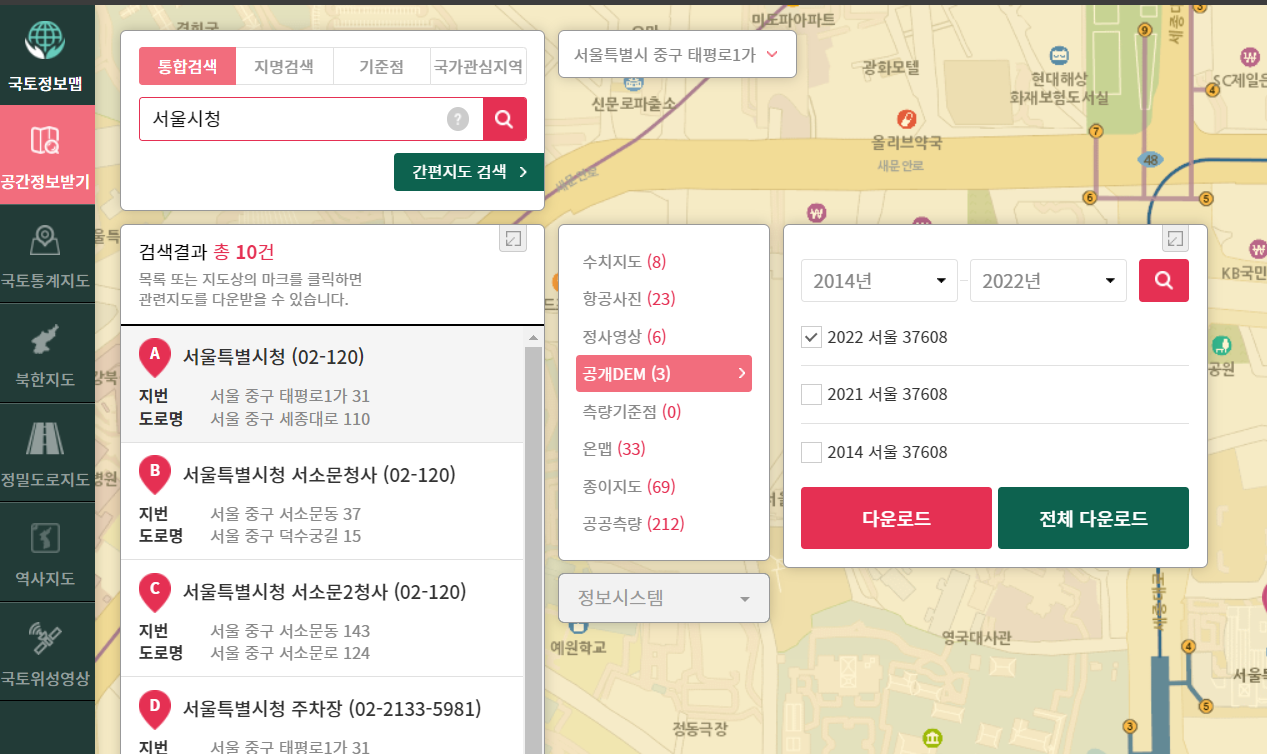Select the 북한지도 sidebar icon
Screen dimensions: 1267x754
[x=46, y=350]
